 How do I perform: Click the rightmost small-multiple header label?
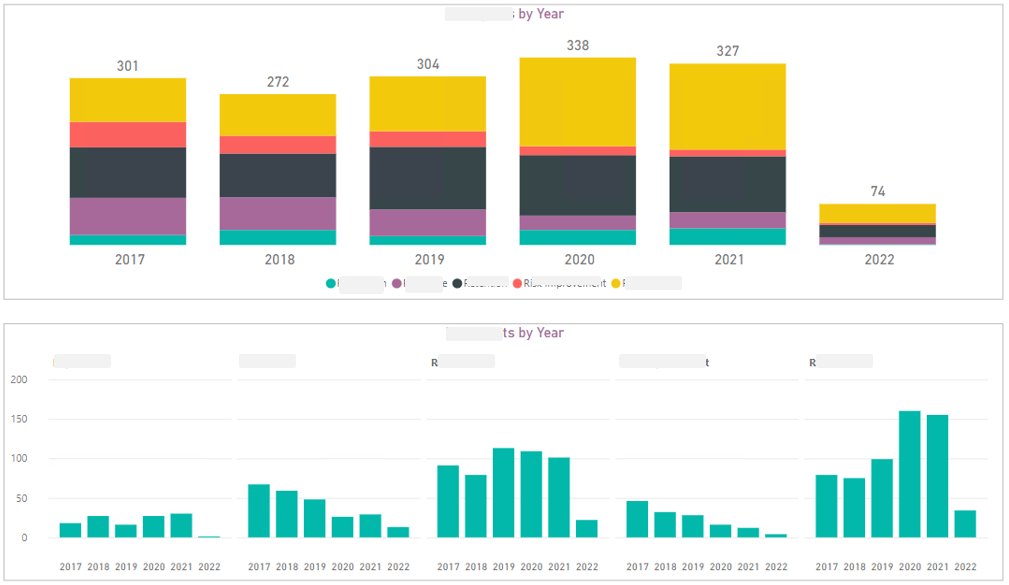pyautogui.click(x=840, y=361)
